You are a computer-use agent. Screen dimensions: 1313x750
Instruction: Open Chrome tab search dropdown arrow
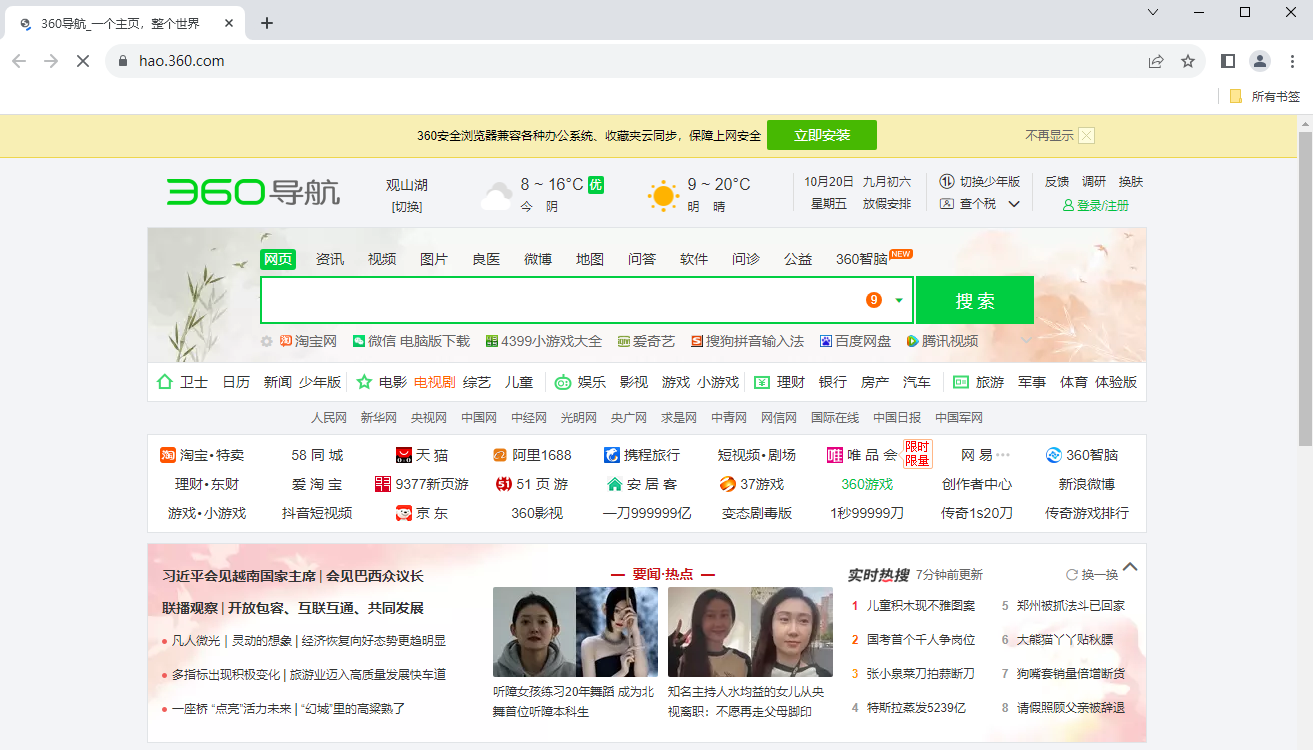(x=1153, y=12)
